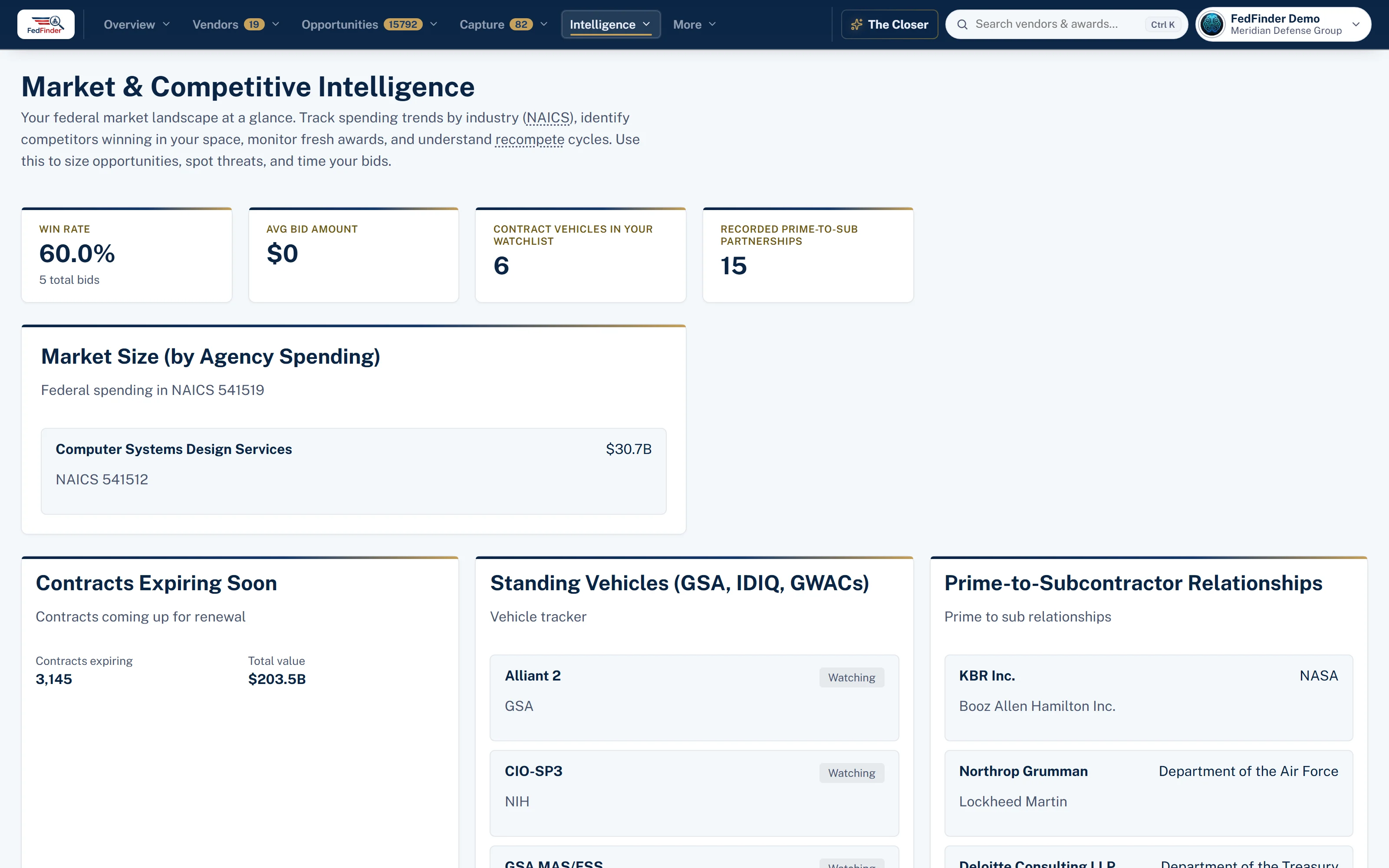Image resolution: width=1389 pixels, height=868 pixels.
Task: Expand the Opportunities menu chevron
Action: pos(434,25)
